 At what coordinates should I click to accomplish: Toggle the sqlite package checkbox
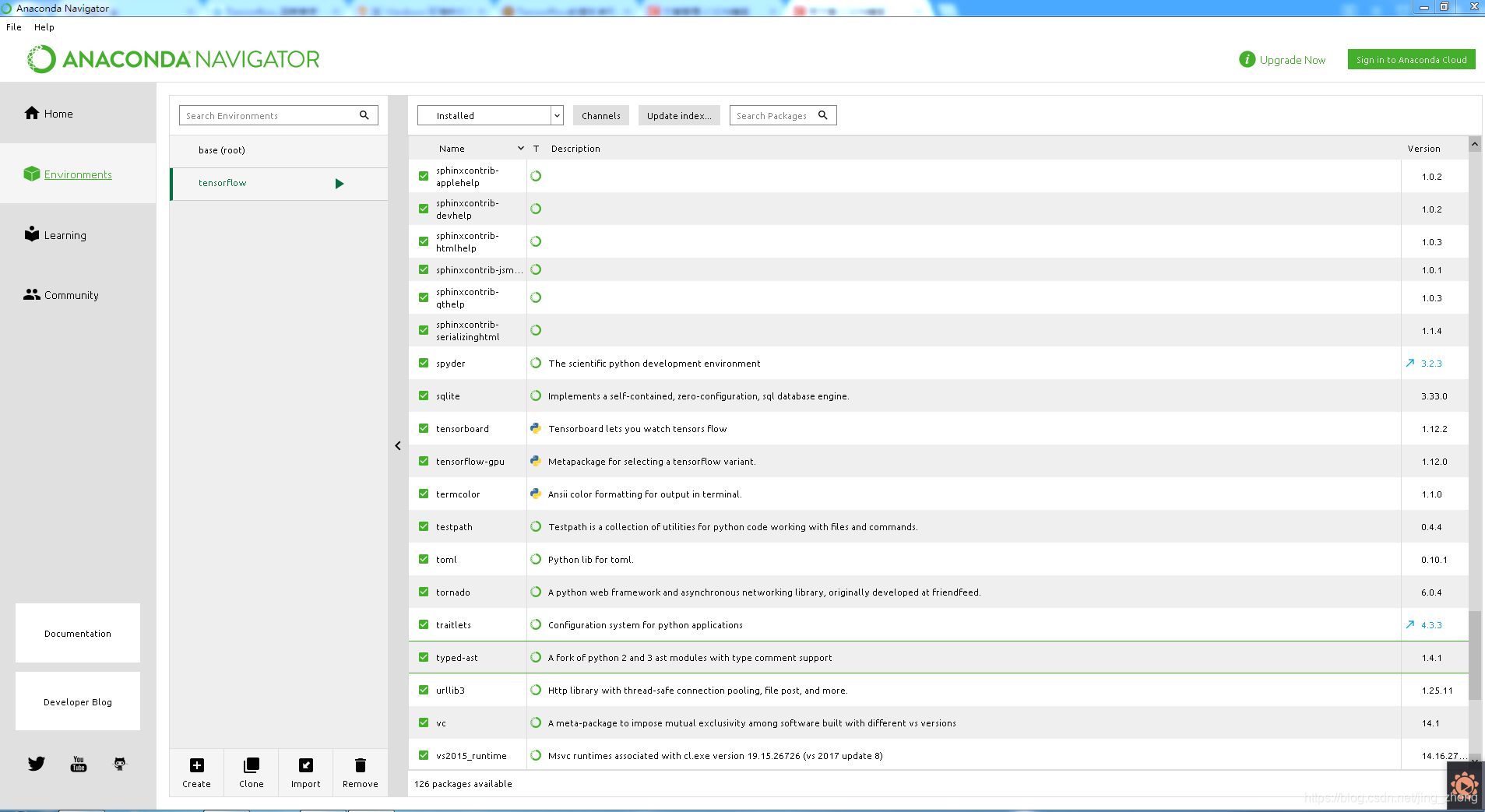click(x=424, y=395)
